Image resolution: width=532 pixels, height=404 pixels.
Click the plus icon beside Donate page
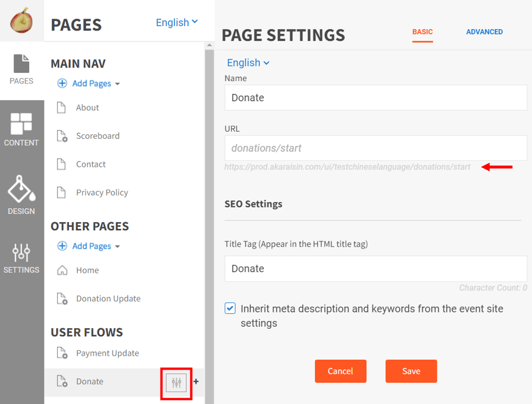(196, 382)
